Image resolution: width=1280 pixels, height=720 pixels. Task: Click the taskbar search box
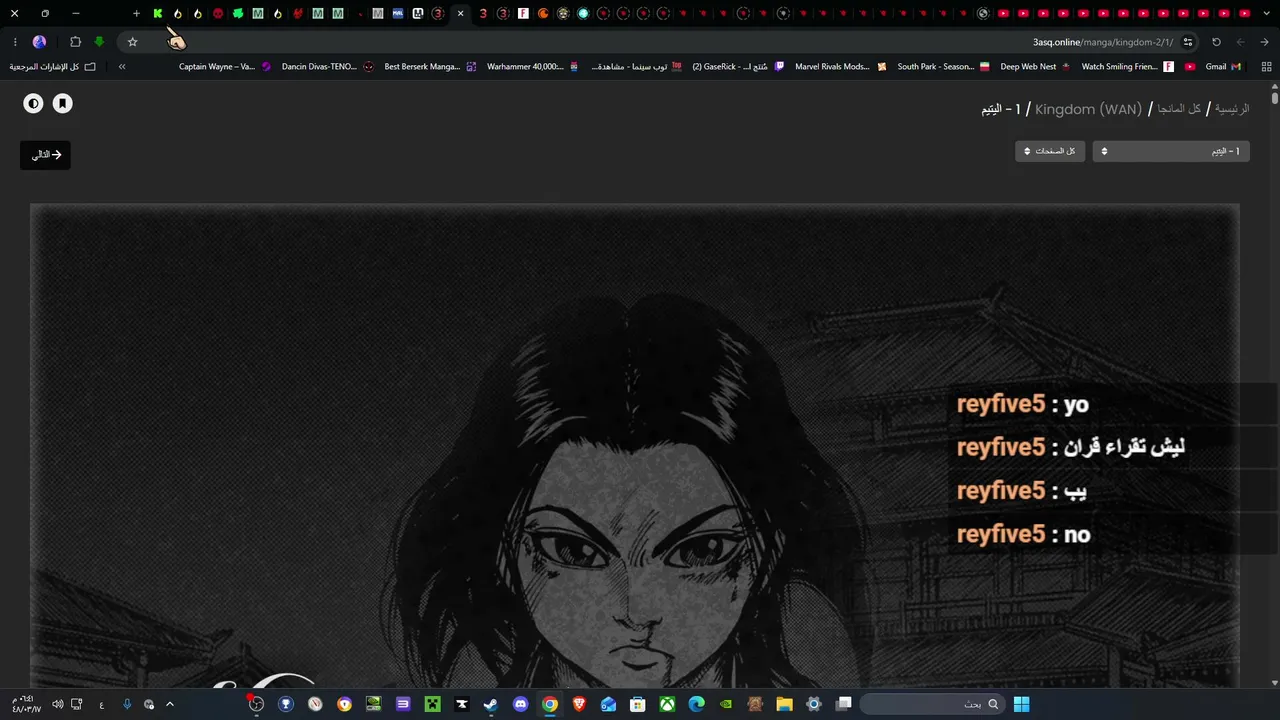point(931,704)
